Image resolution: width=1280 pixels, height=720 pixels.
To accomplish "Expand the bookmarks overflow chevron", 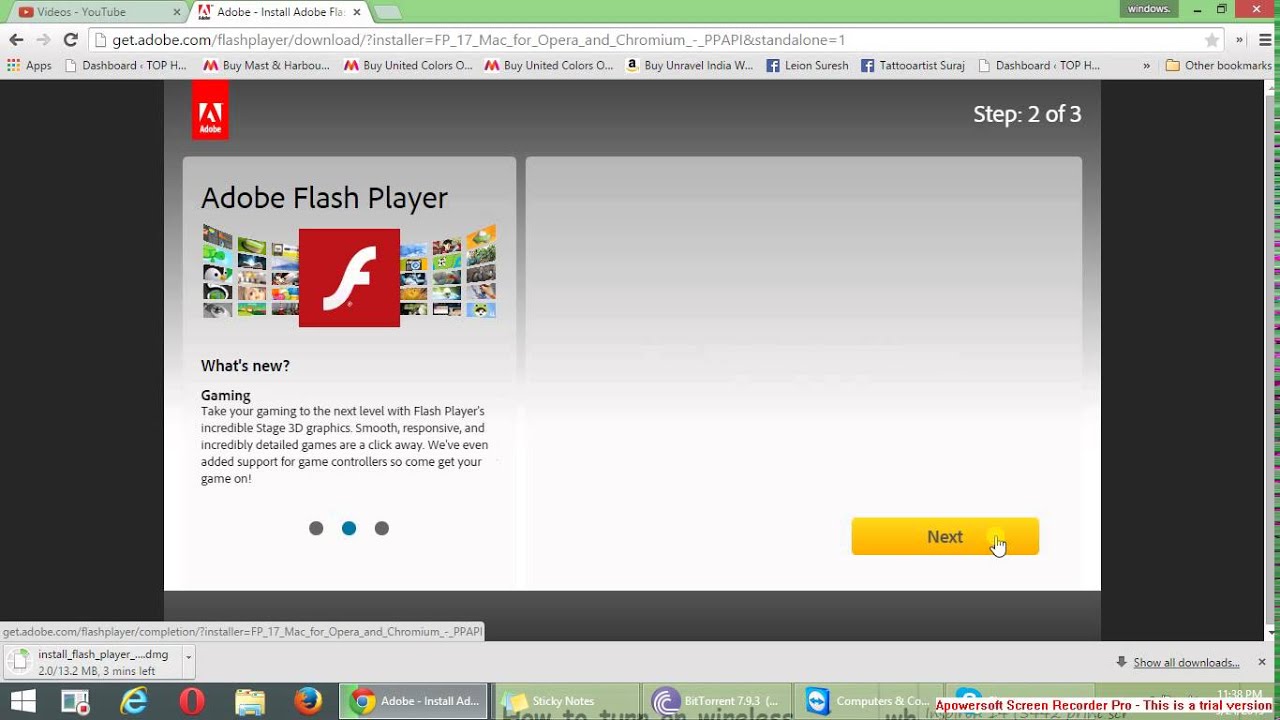I will tap(1147, 65).
